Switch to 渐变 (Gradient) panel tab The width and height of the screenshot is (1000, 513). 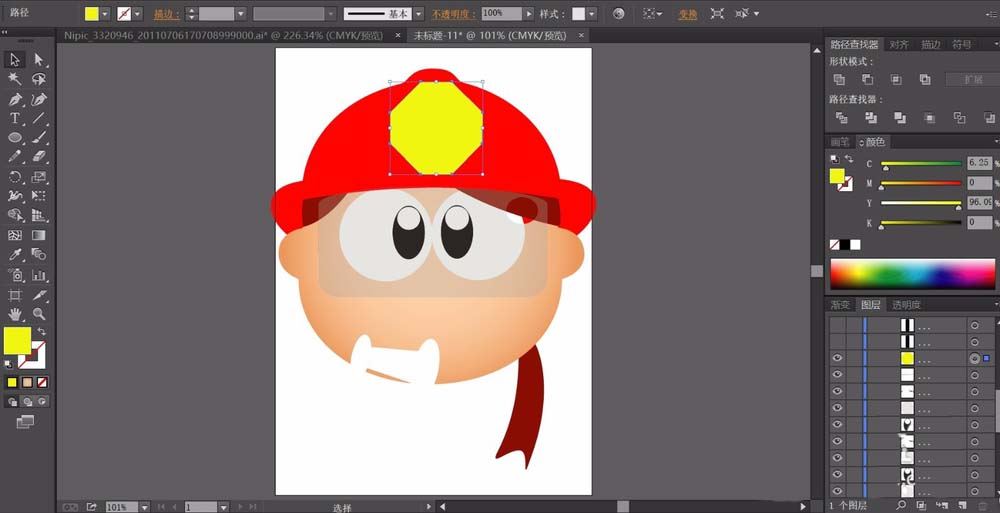point(840,305)
